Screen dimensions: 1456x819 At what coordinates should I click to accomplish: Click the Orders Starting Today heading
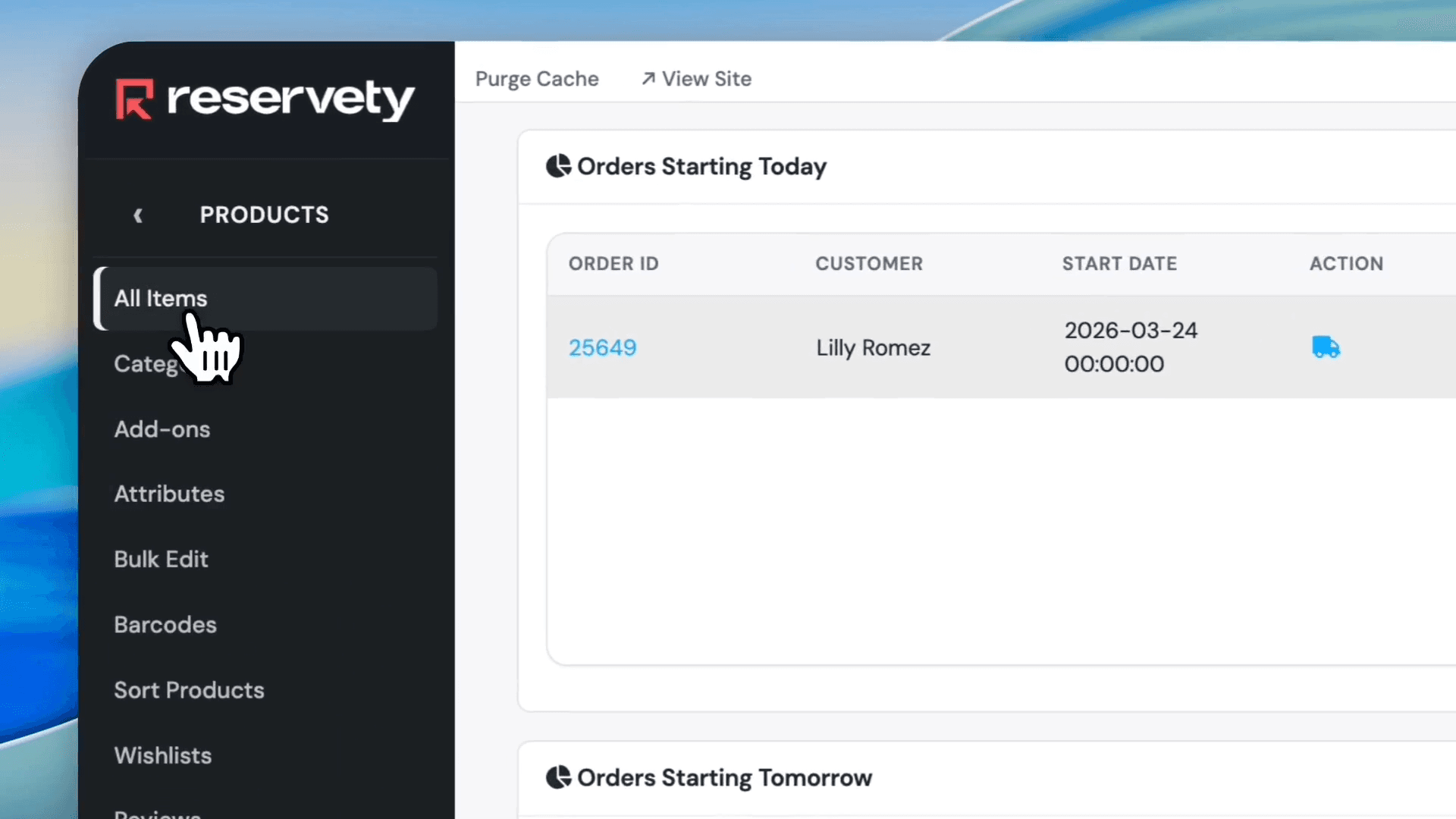[701, 166]
